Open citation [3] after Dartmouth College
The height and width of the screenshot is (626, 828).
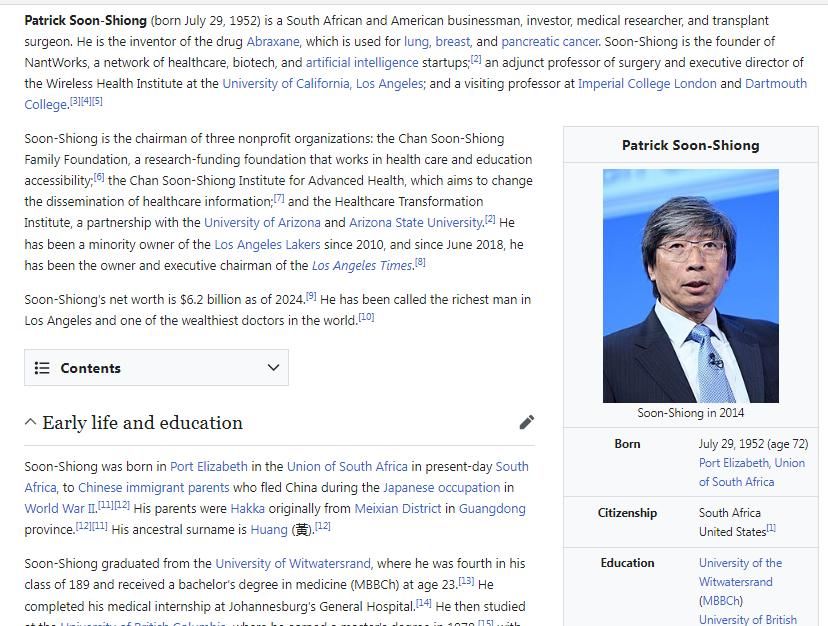[75, 101]
